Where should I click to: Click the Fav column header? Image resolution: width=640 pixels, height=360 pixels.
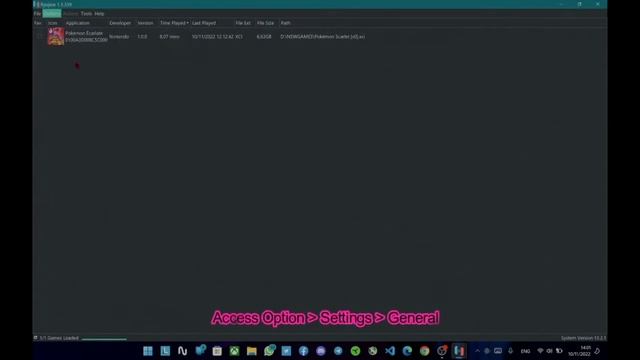(x=38, y=23)
